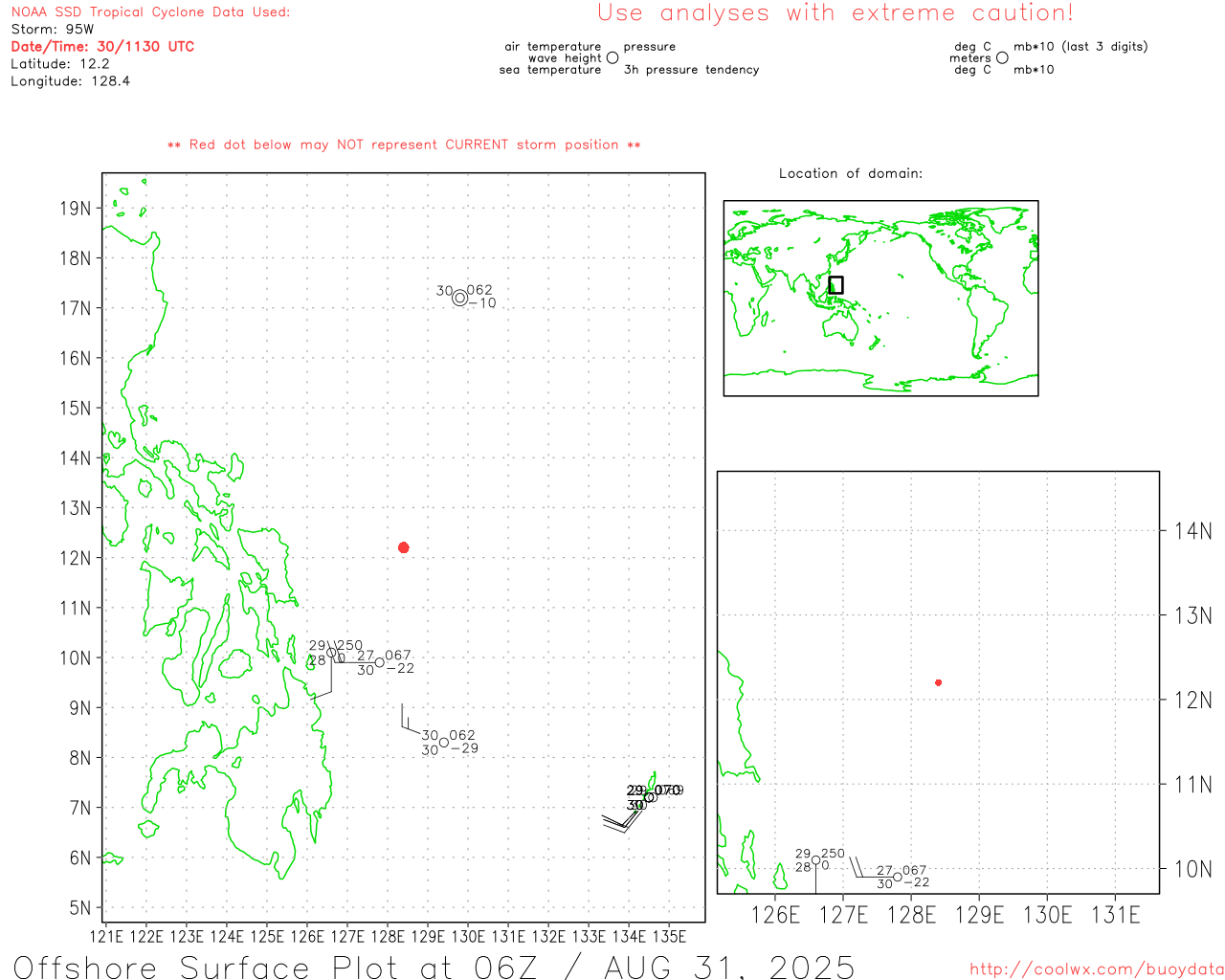Click the 'air temperature' legend label
The height and width of the screenshot is (980, 1225).
[x=553, y=47]
